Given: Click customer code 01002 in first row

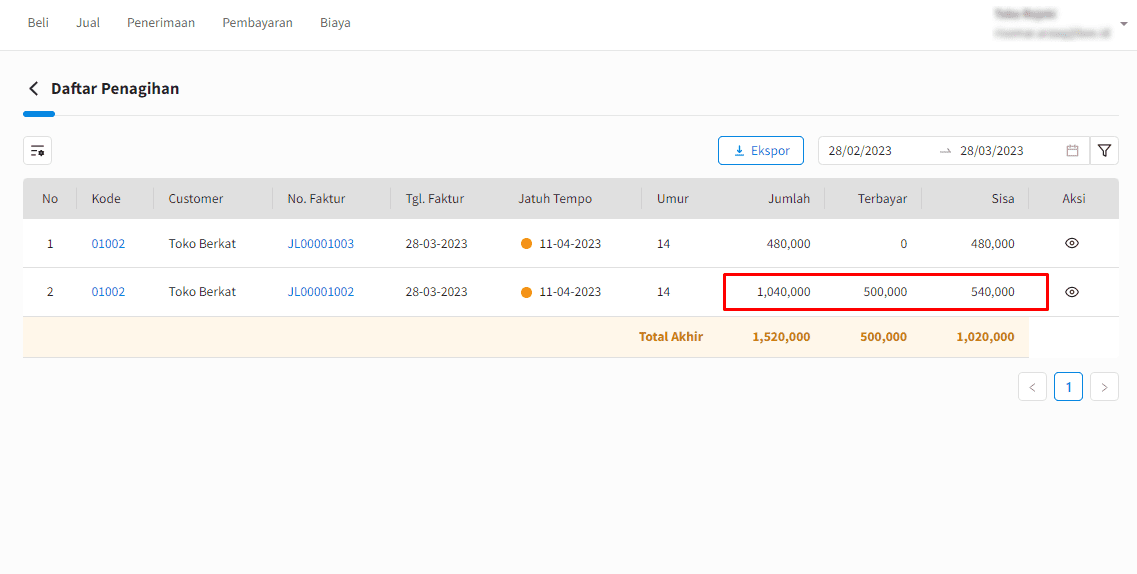Looking at the screenshot, I should pyautogui.click(x=108, y=244).
